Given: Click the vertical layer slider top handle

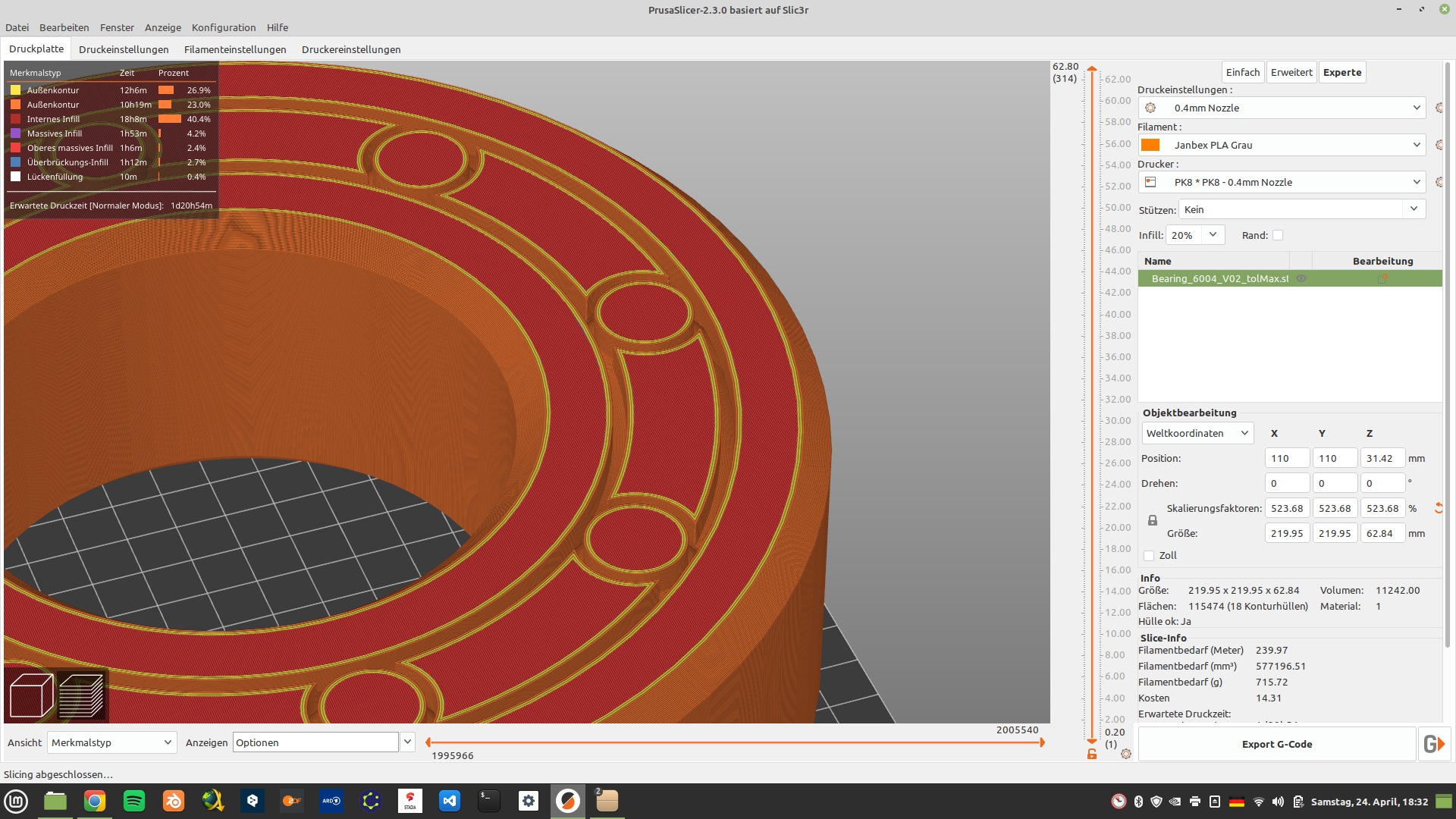Looking at the screenshot, I should click(1092, 68).
